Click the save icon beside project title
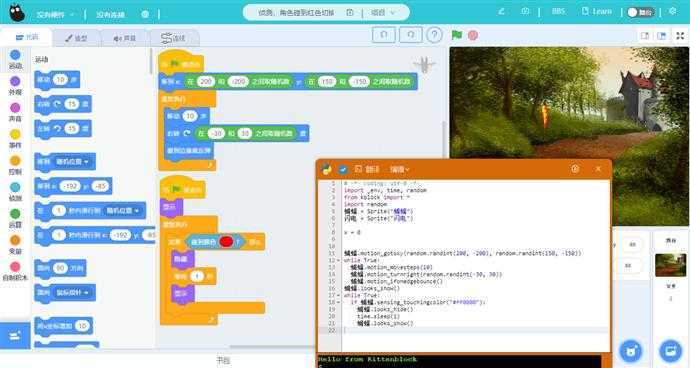The height and width of the screenshot is (368, 690). pyautogui.click(x=350, y=13)
